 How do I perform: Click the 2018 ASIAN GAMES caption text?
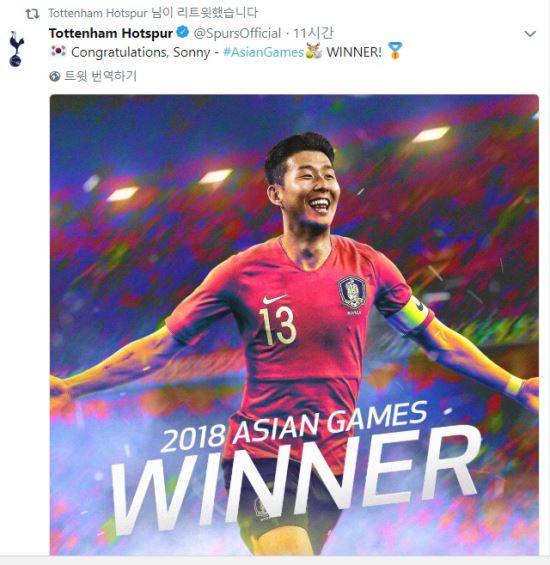pos(294,426)
